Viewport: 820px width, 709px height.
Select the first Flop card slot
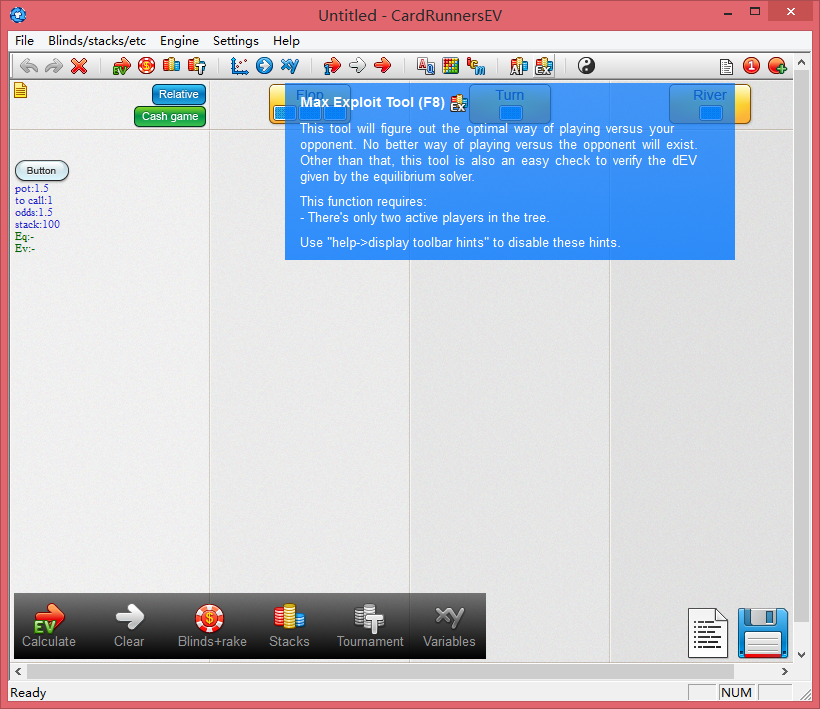286,112
